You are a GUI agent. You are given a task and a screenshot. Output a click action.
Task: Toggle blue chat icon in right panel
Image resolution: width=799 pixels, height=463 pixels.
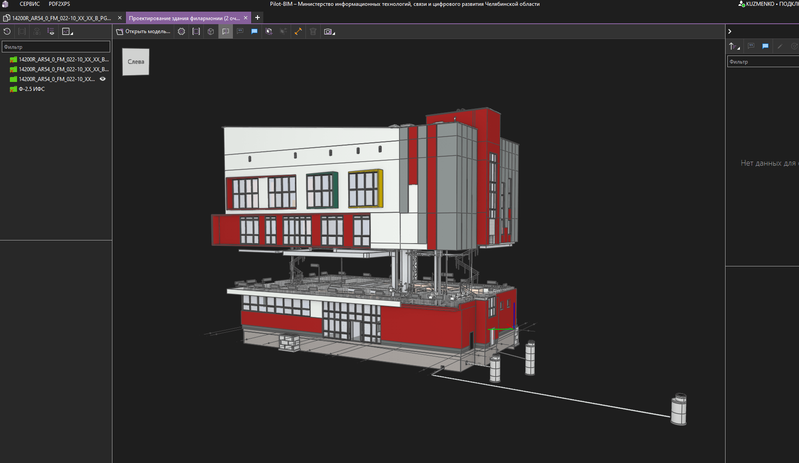(x=765, y=46)
